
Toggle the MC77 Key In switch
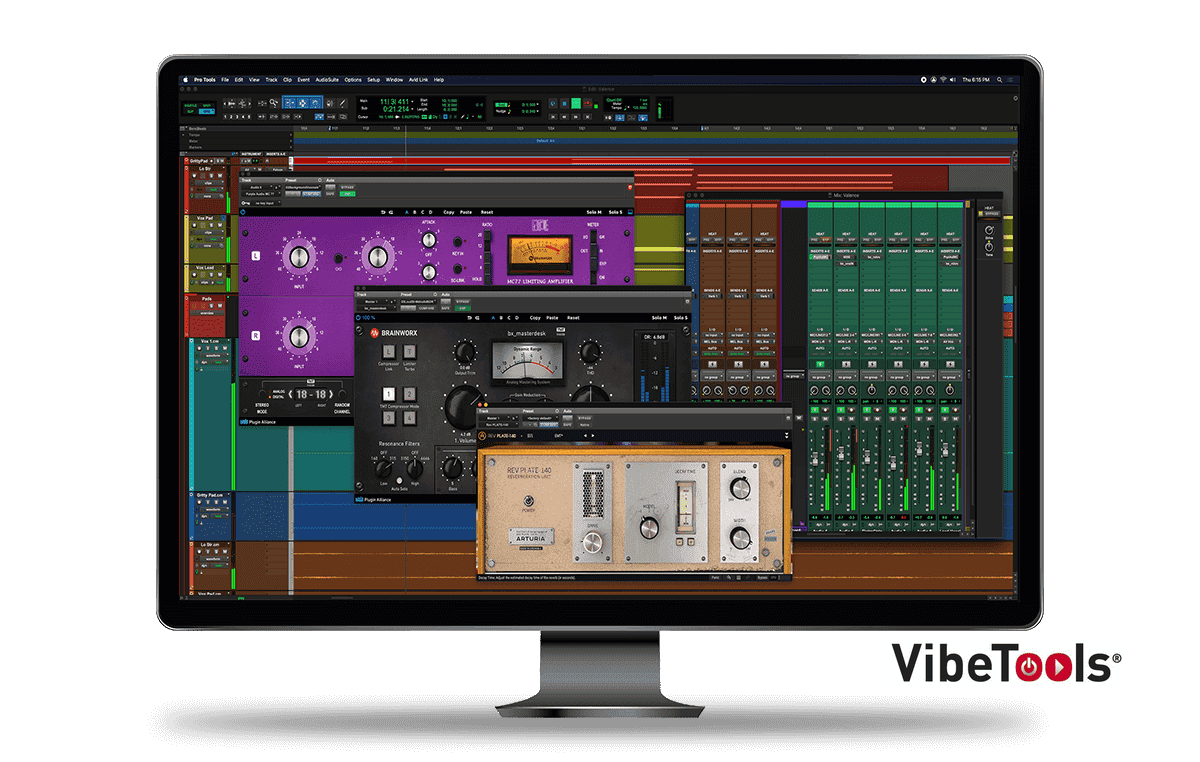coord(457,242)
